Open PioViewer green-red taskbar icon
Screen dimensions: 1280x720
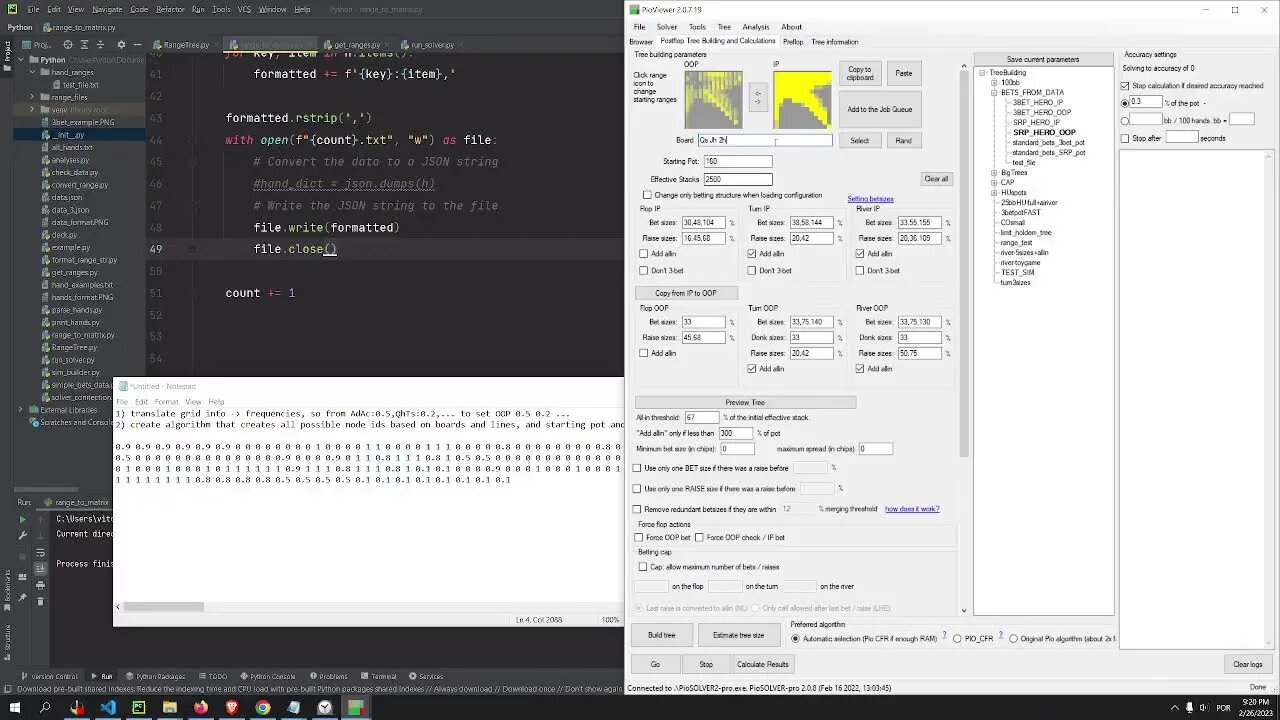(x=355, y=708)
